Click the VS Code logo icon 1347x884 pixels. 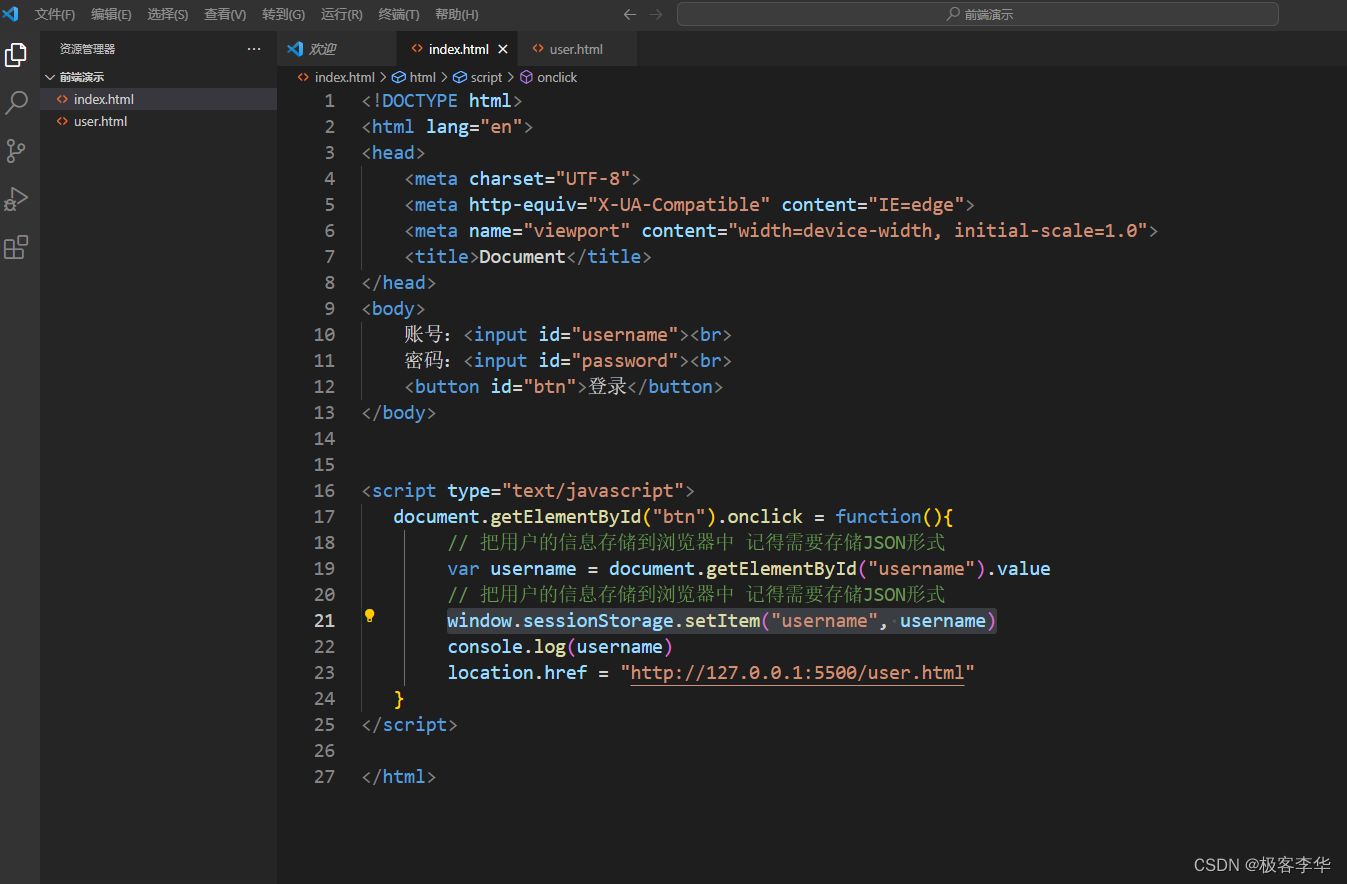[x=11, y=14]
